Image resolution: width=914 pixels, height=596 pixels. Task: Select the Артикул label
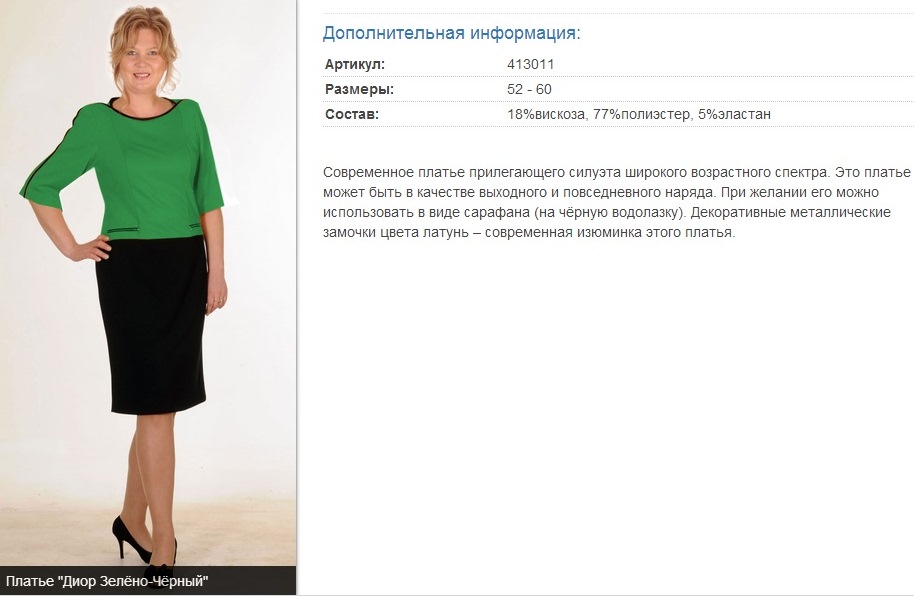(x=354, y=64)
